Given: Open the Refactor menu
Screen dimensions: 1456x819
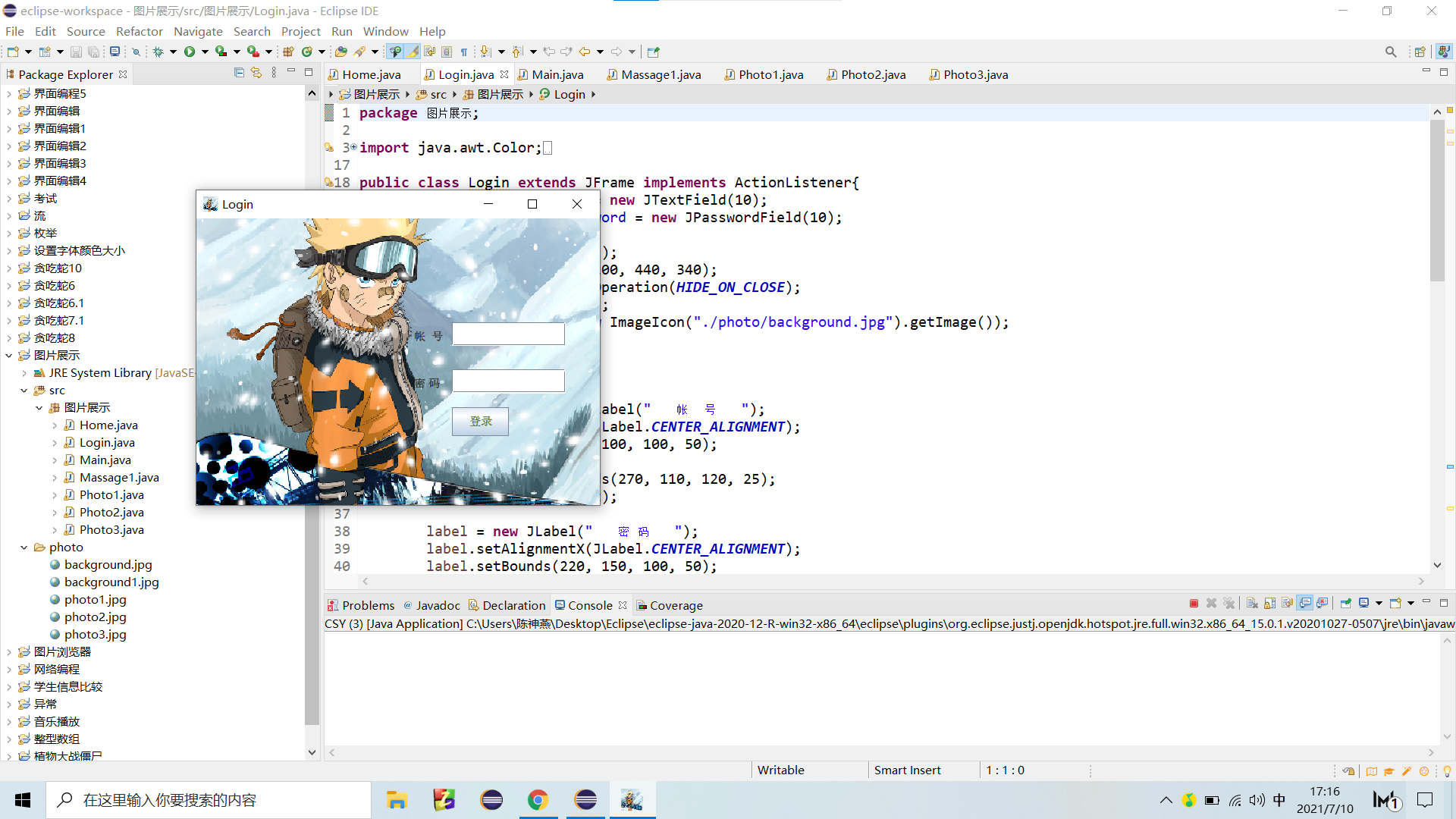Looking at the screenshot, I should pyautogui.click(x=140, y=31).
